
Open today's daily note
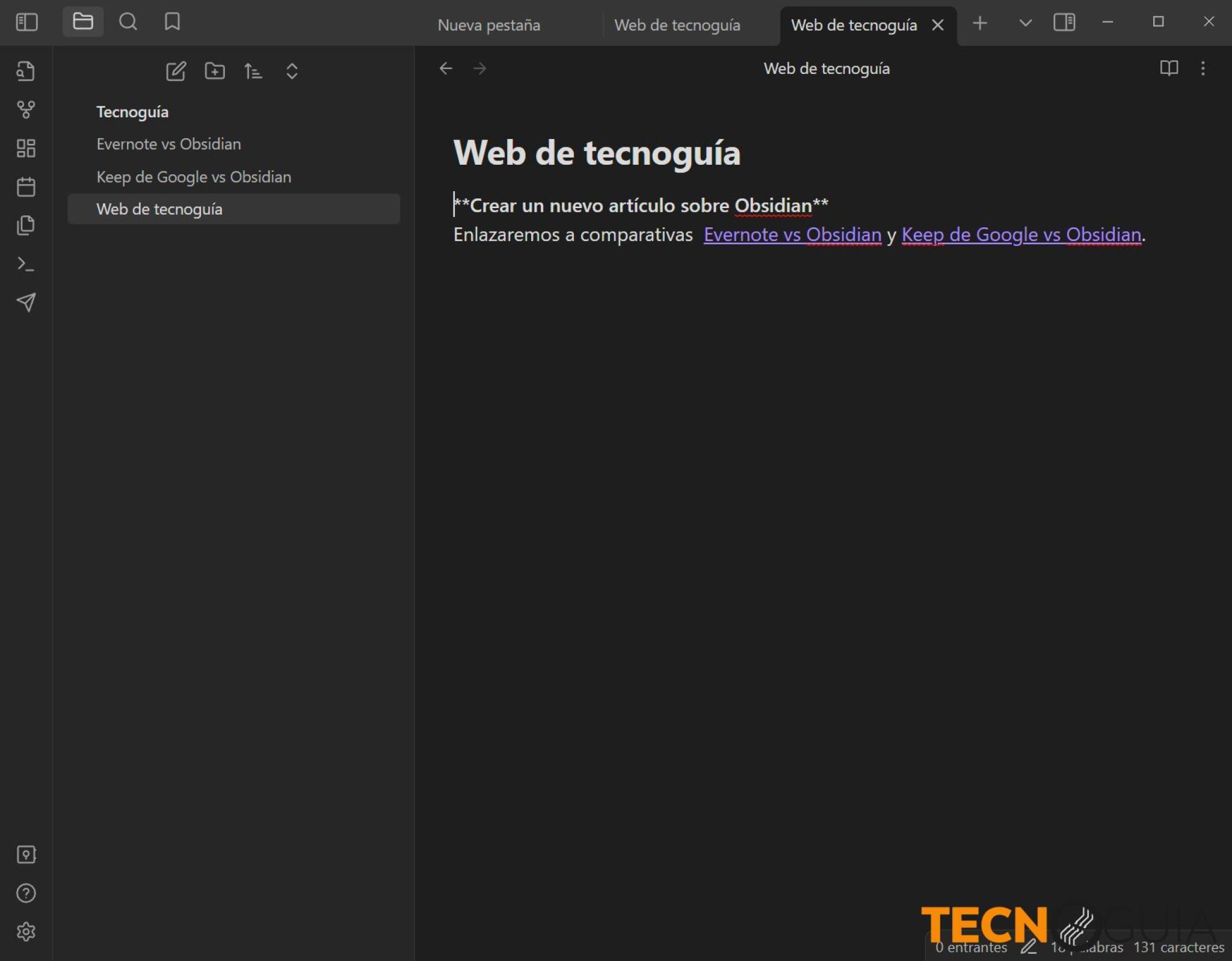tap(26, 186)
